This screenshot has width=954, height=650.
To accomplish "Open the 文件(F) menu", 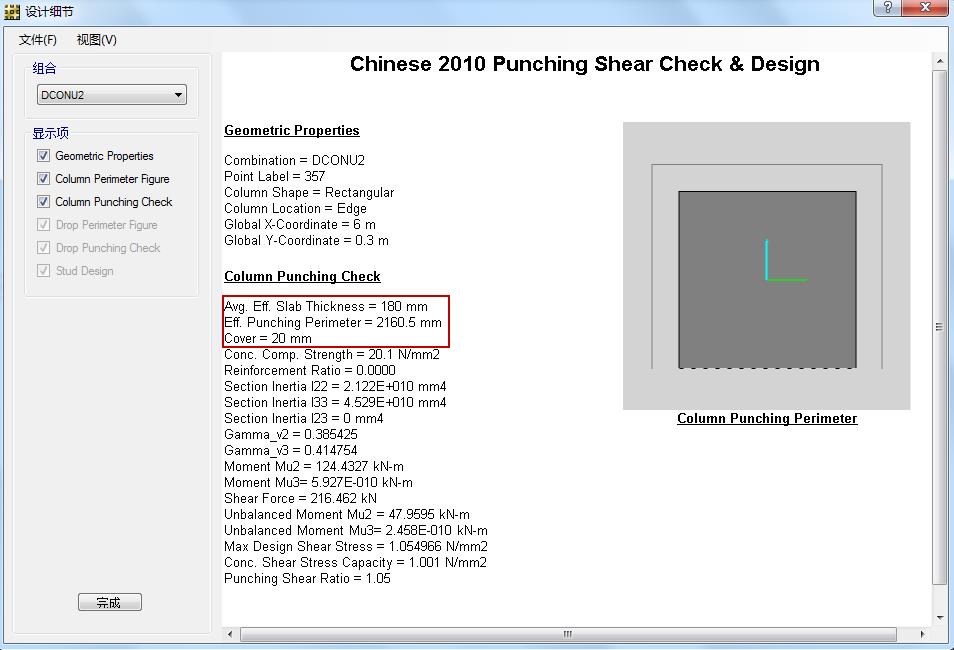I will point(38,40).
